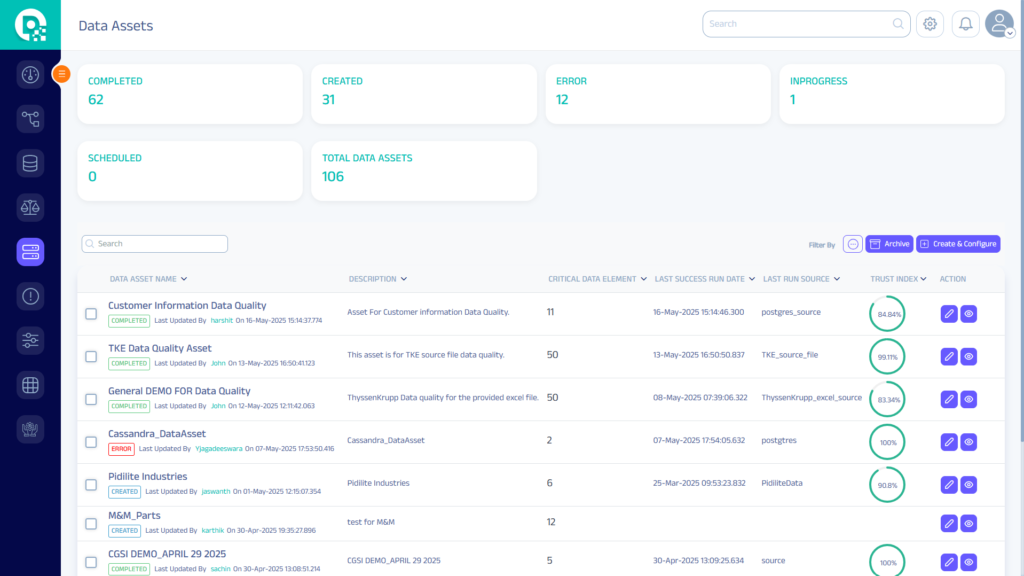Toggle the orange sidebar menu expander
1024x576 pixels.
pos(61,73)
